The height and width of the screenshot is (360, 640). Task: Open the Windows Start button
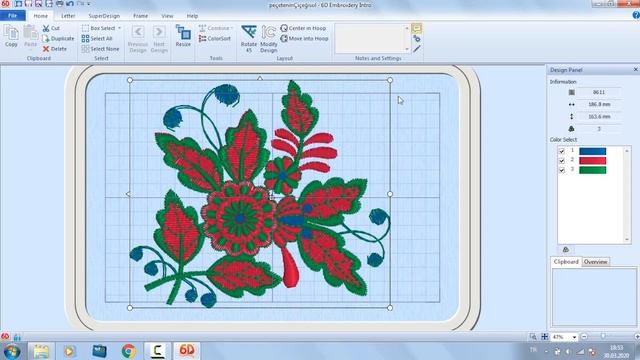click(x=11, y=351)
